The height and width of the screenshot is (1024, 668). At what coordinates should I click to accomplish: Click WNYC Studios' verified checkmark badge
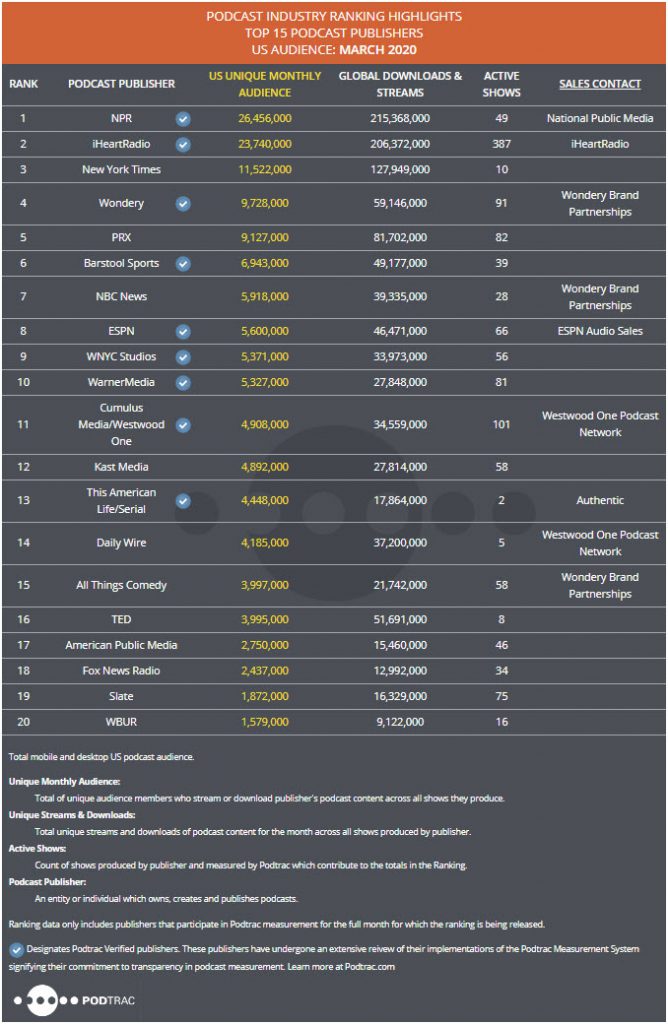pos(183,357)
